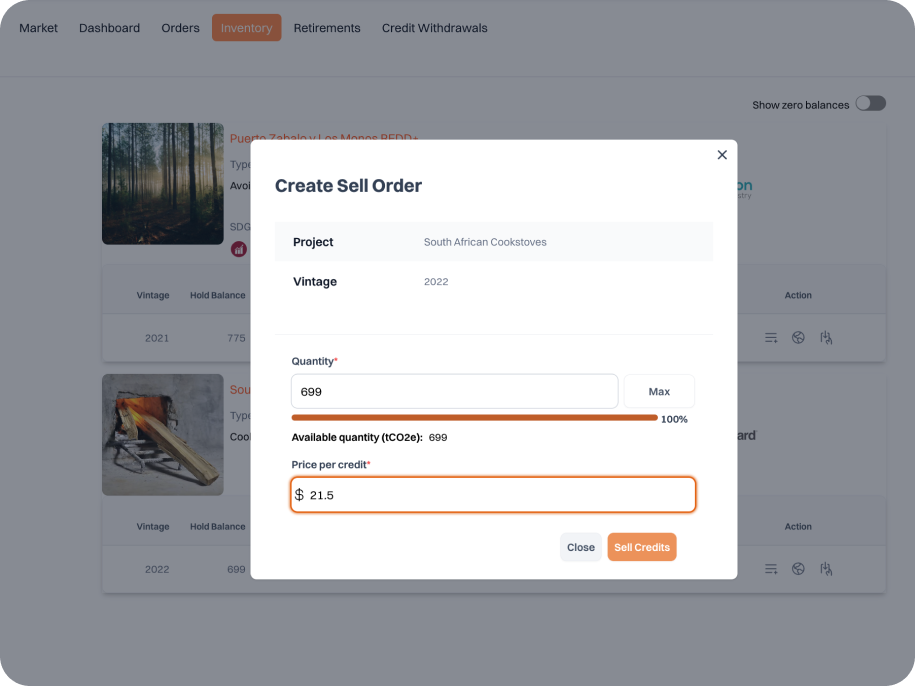
Task: Open the Market tab
Action: (x=39, y=28)
